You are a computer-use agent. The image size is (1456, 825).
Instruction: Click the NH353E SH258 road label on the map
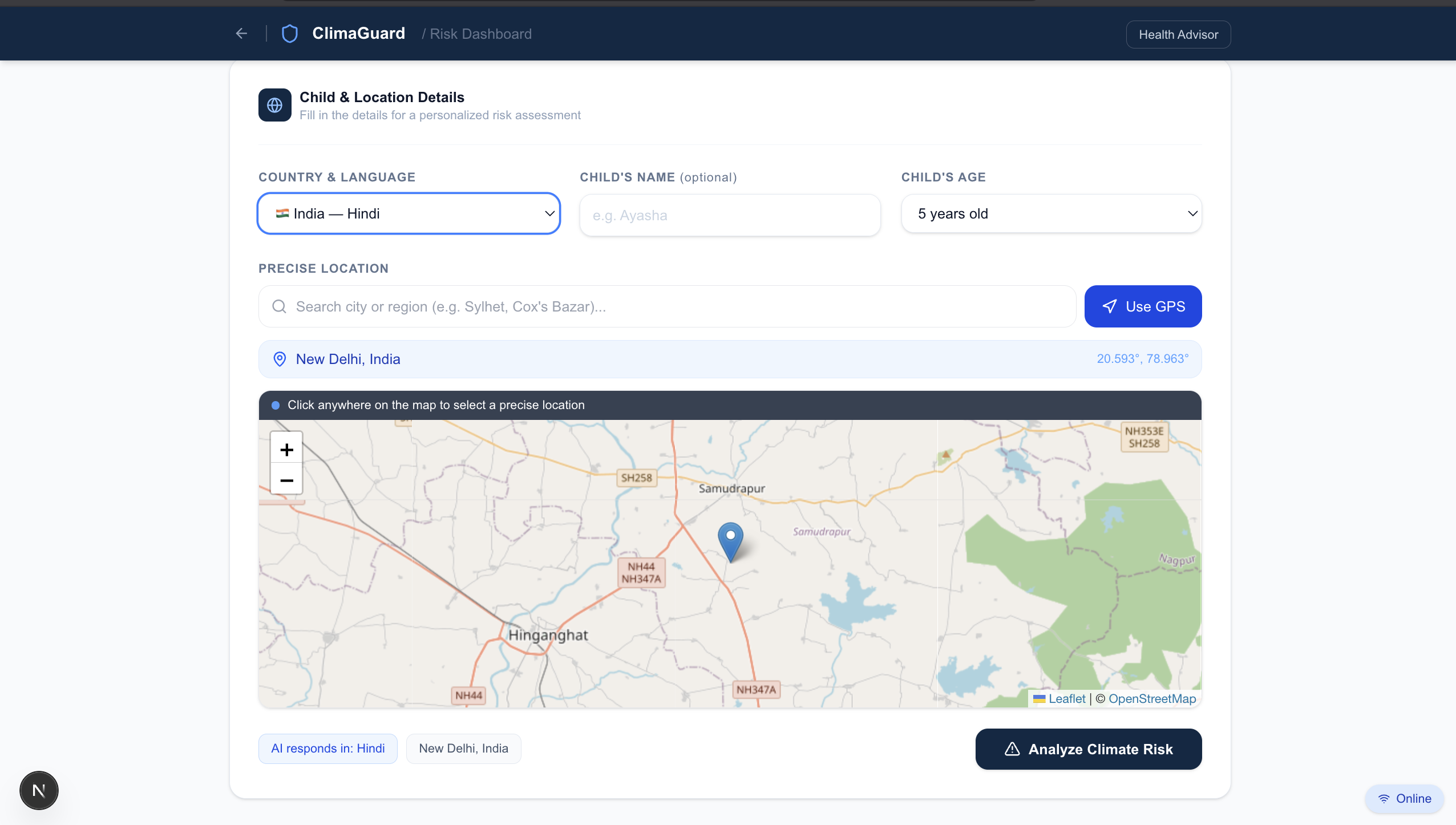pyautogui.click(x=1144, y=437)
